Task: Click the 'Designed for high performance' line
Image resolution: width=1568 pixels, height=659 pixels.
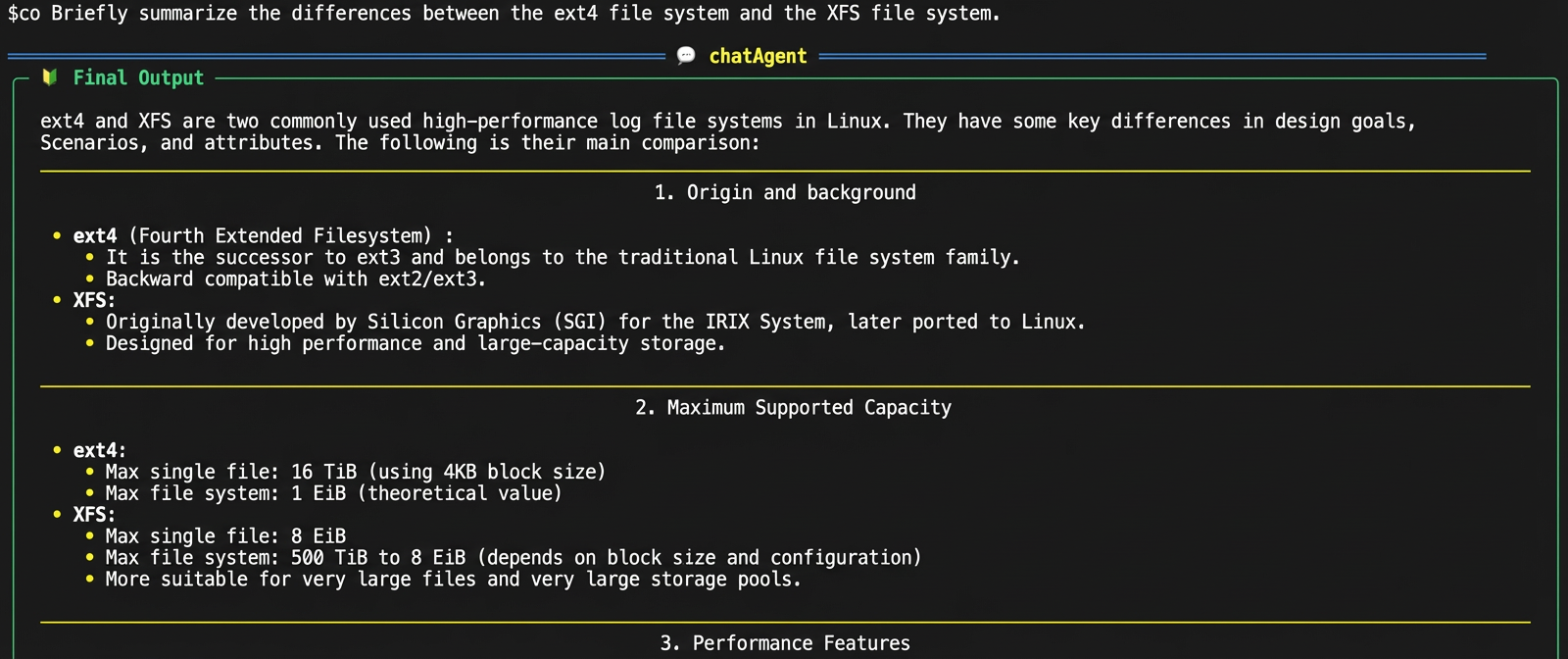Action: tap(416, 343)
